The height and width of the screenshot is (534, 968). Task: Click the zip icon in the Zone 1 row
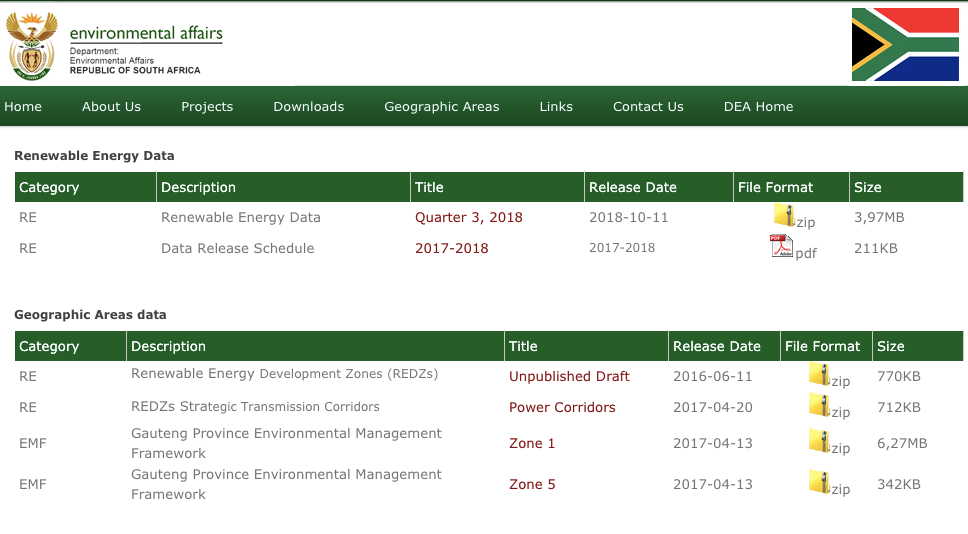[820, 441]
